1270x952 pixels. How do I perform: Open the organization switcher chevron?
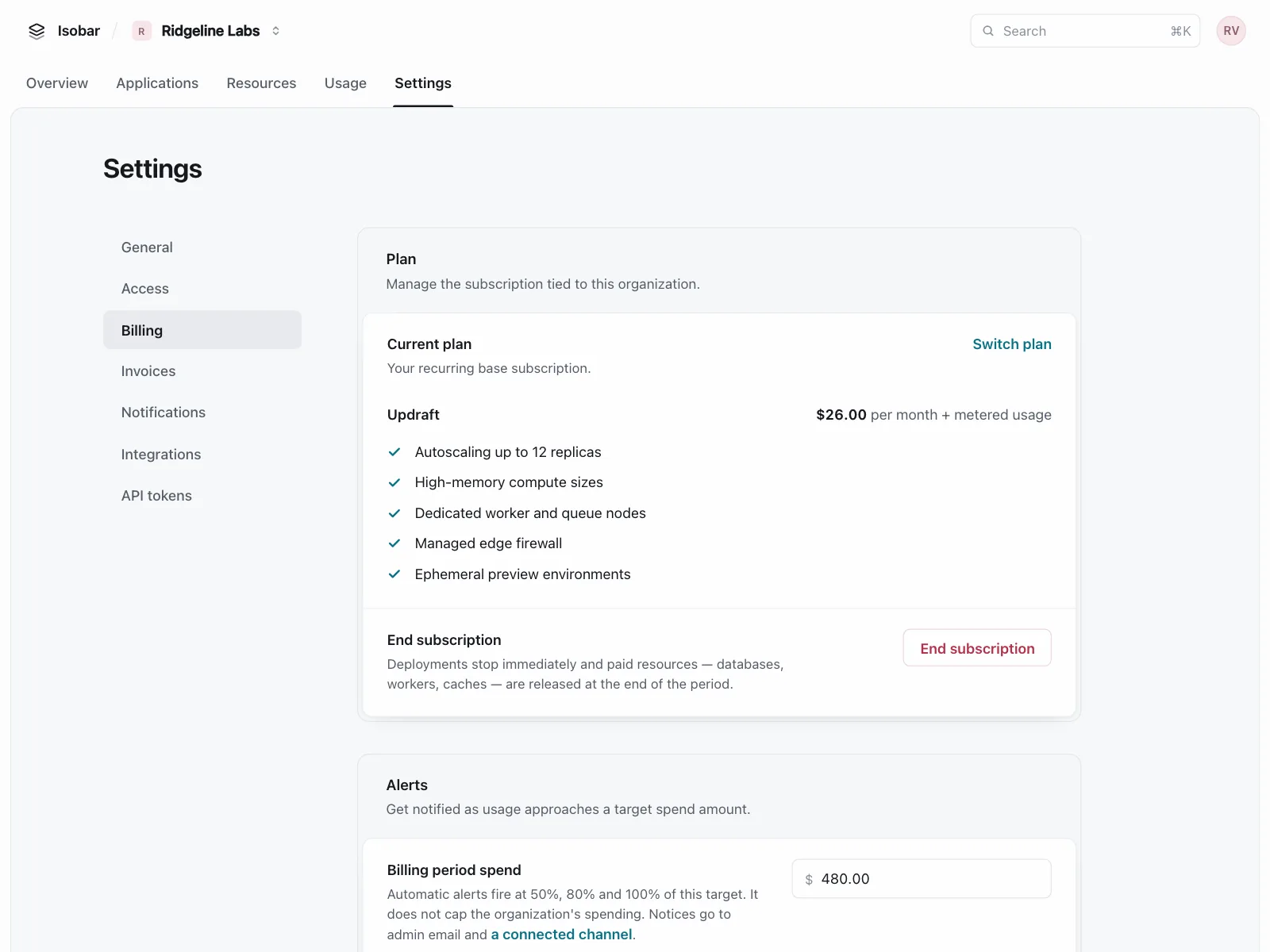276,31
